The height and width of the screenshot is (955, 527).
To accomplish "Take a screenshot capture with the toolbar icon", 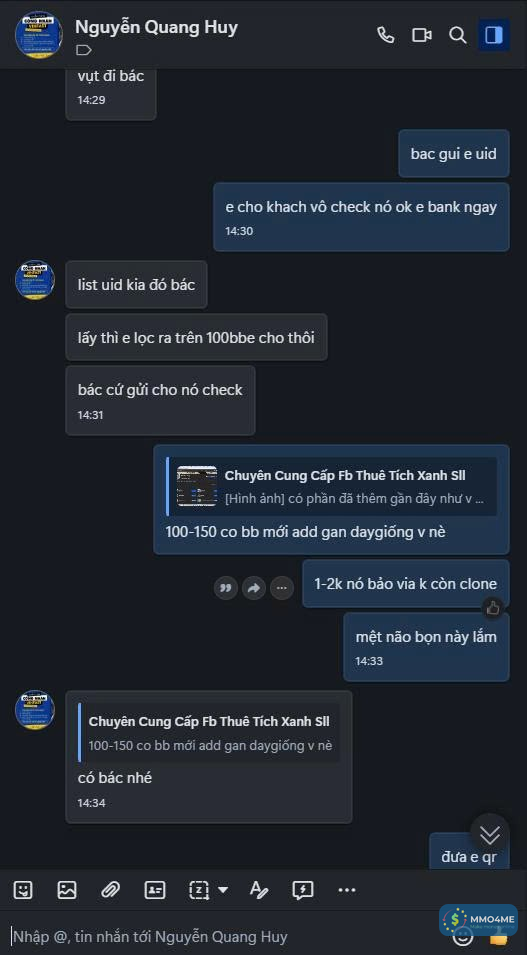I will pyautogui.click(x=199, y=890).
